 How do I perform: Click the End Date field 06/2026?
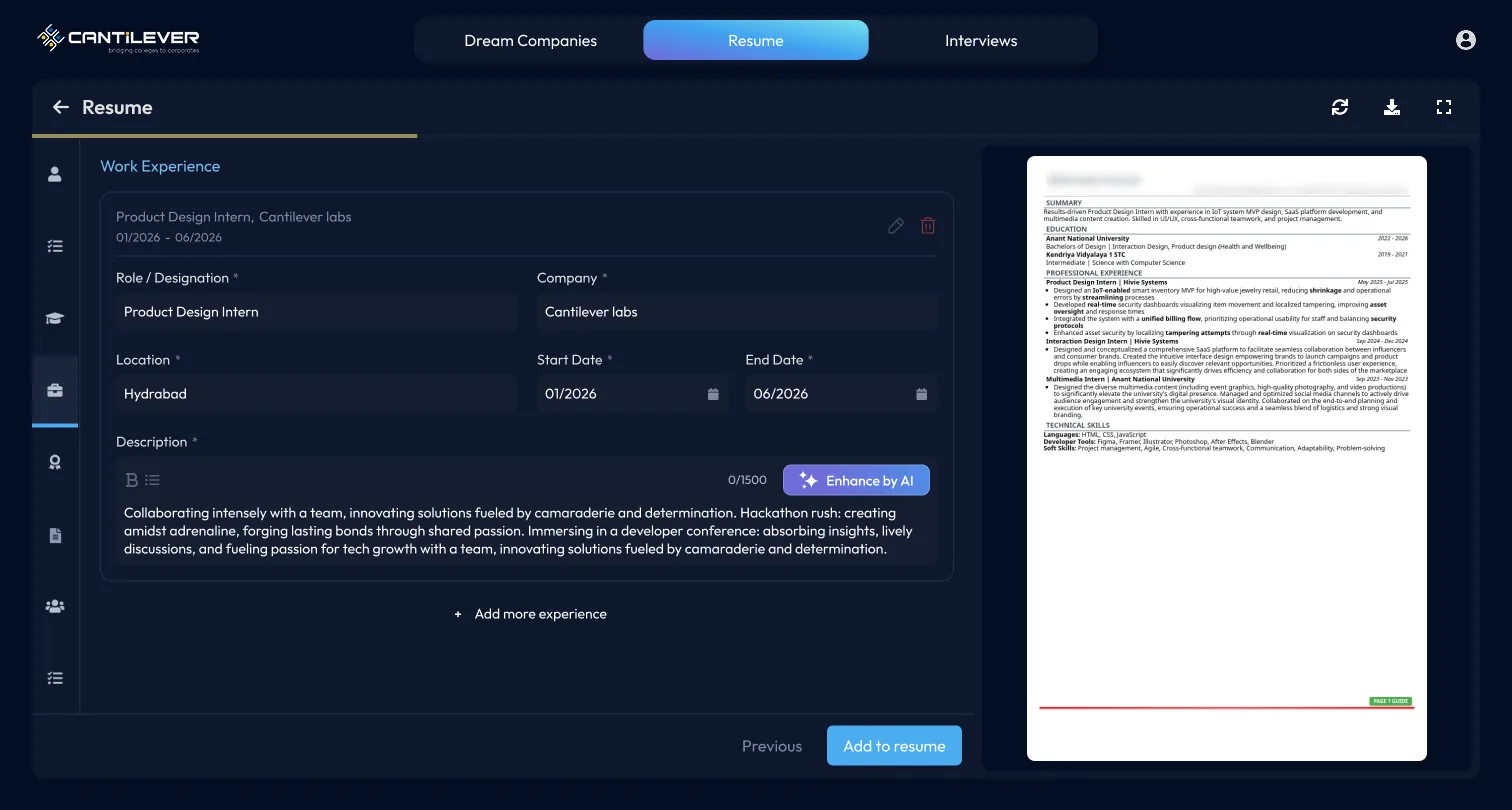pyautogui.click(x=842, y=394)
